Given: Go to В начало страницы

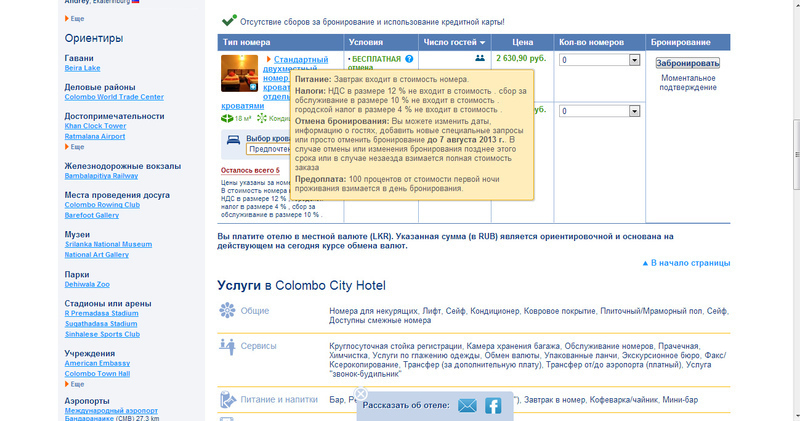Looking at the screenshot, I should [686, 263].
